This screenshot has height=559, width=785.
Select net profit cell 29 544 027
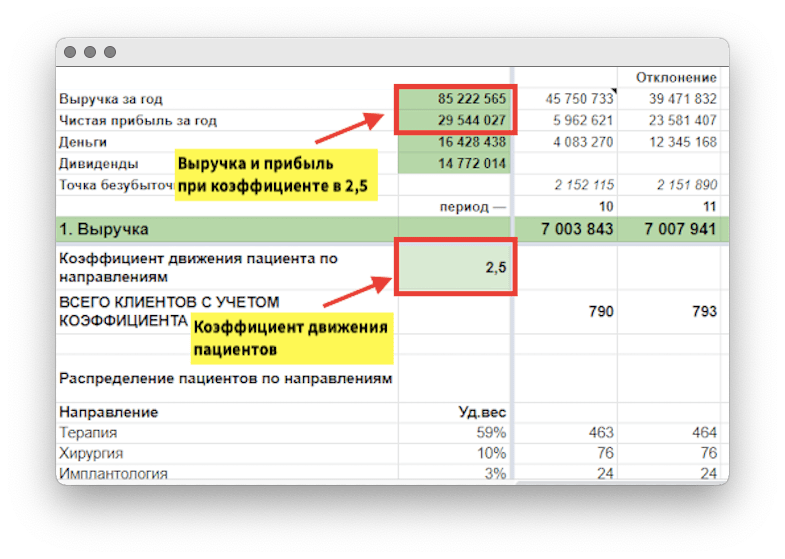click(456, 121)
